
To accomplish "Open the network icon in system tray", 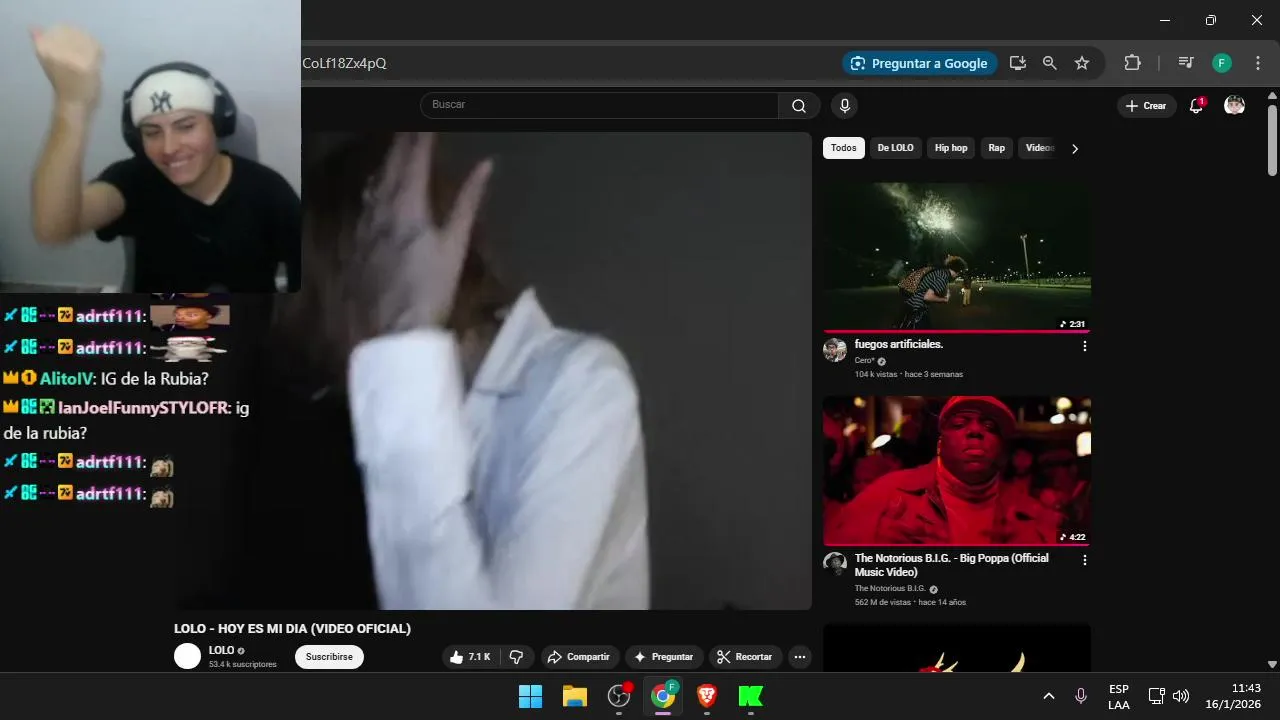I will click(1156, 696).
